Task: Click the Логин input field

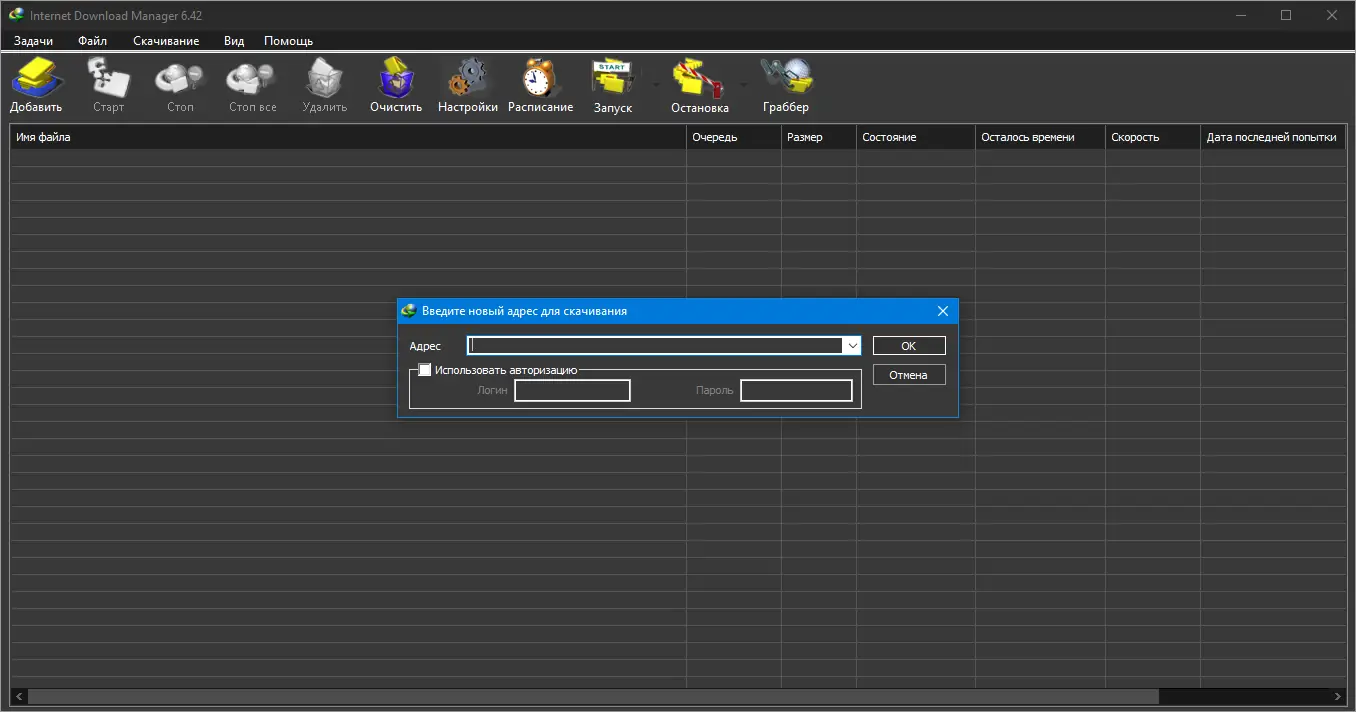Action: [572, 390]
